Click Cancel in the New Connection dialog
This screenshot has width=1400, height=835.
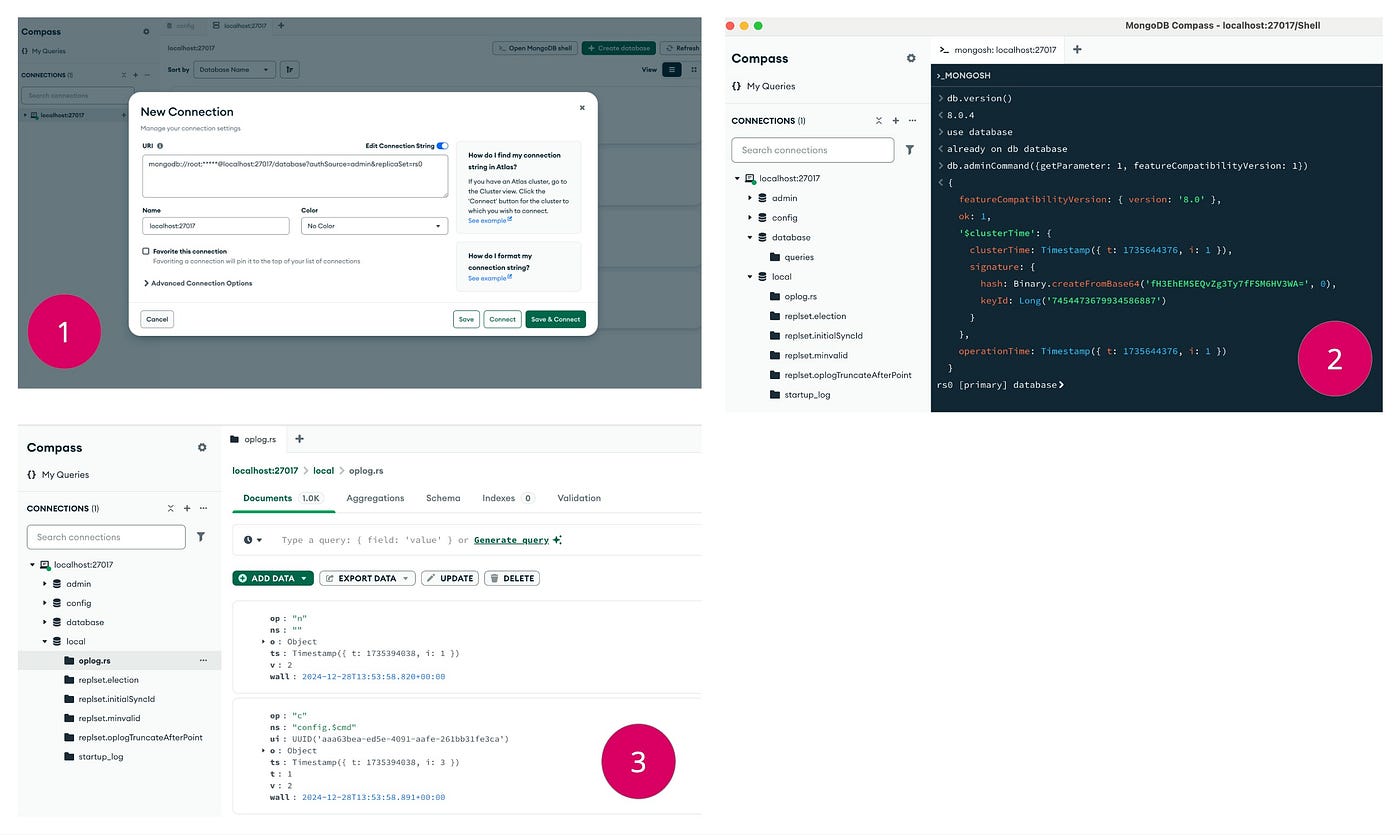pyautogui.click(x=157, y=319)
